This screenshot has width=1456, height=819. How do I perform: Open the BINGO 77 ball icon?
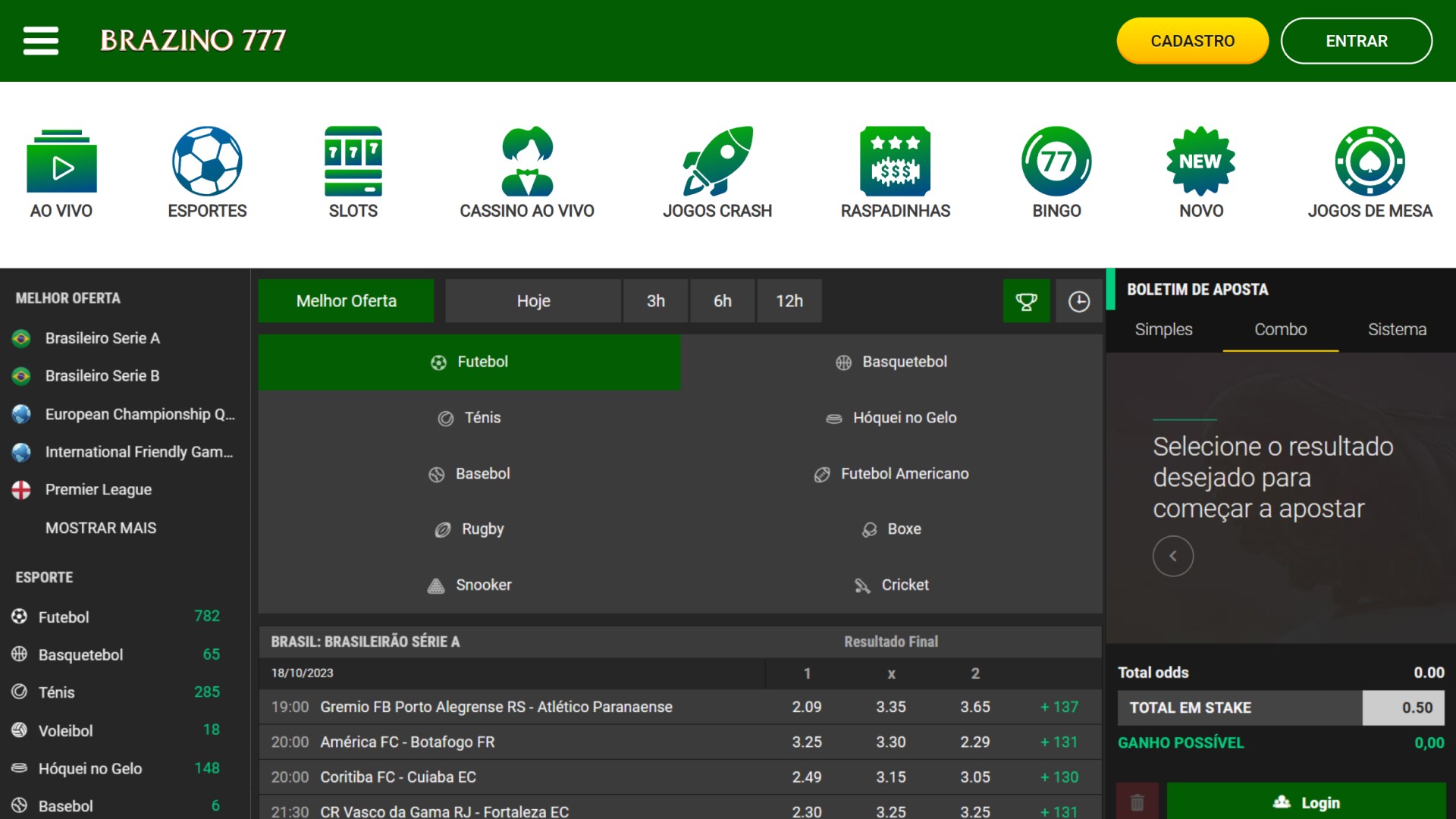coord(1056,161)
